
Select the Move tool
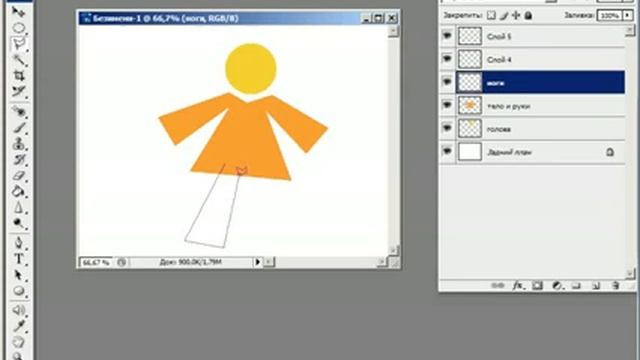pyautogui.click(x=18, y=12)
